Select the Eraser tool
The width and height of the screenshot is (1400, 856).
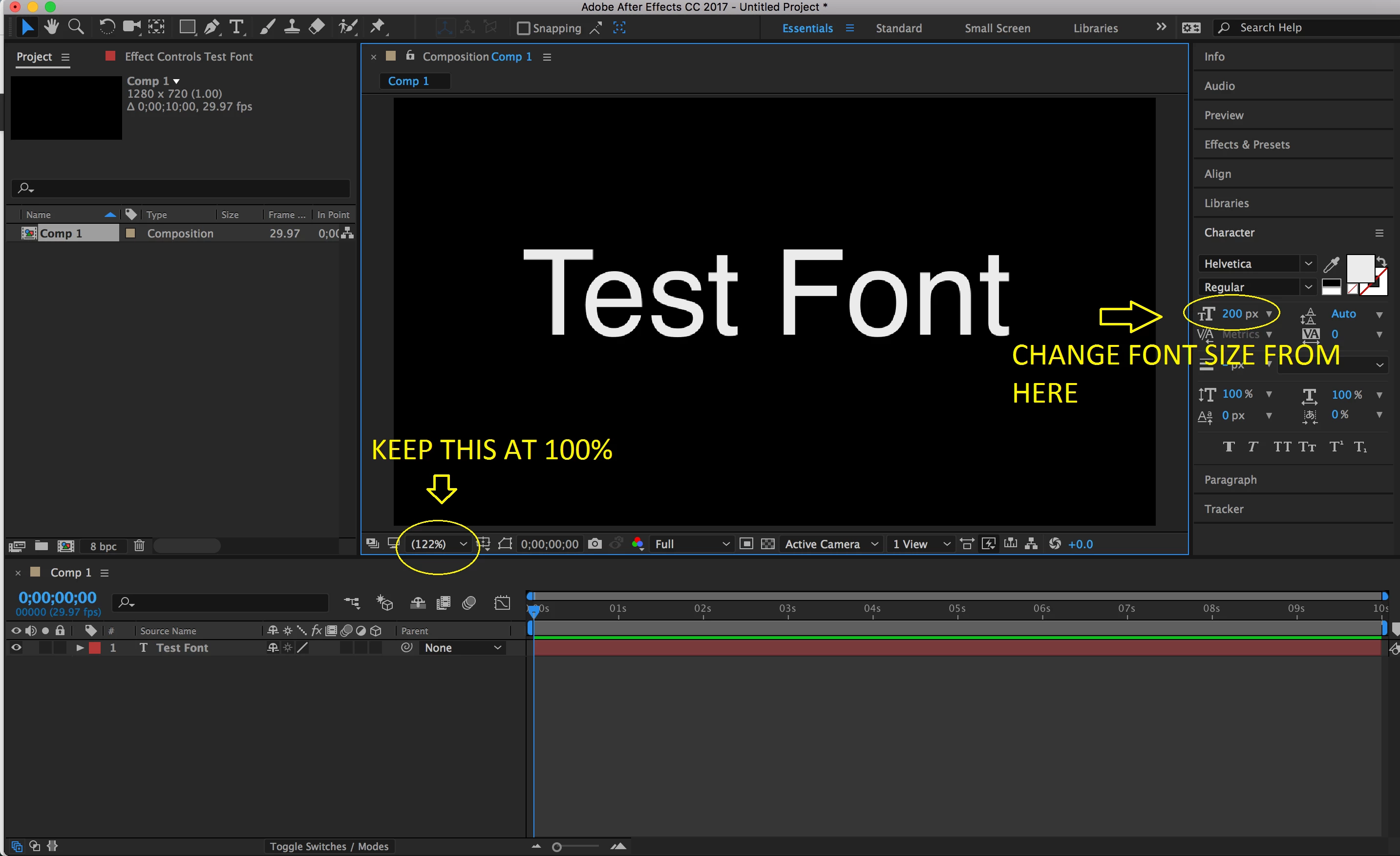click(x=317, y=27)
